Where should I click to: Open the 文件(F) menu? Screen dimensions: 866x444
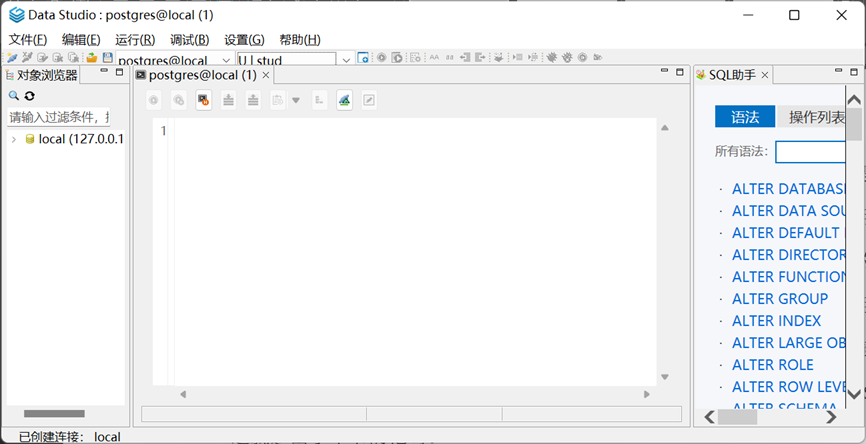(28, 40)
